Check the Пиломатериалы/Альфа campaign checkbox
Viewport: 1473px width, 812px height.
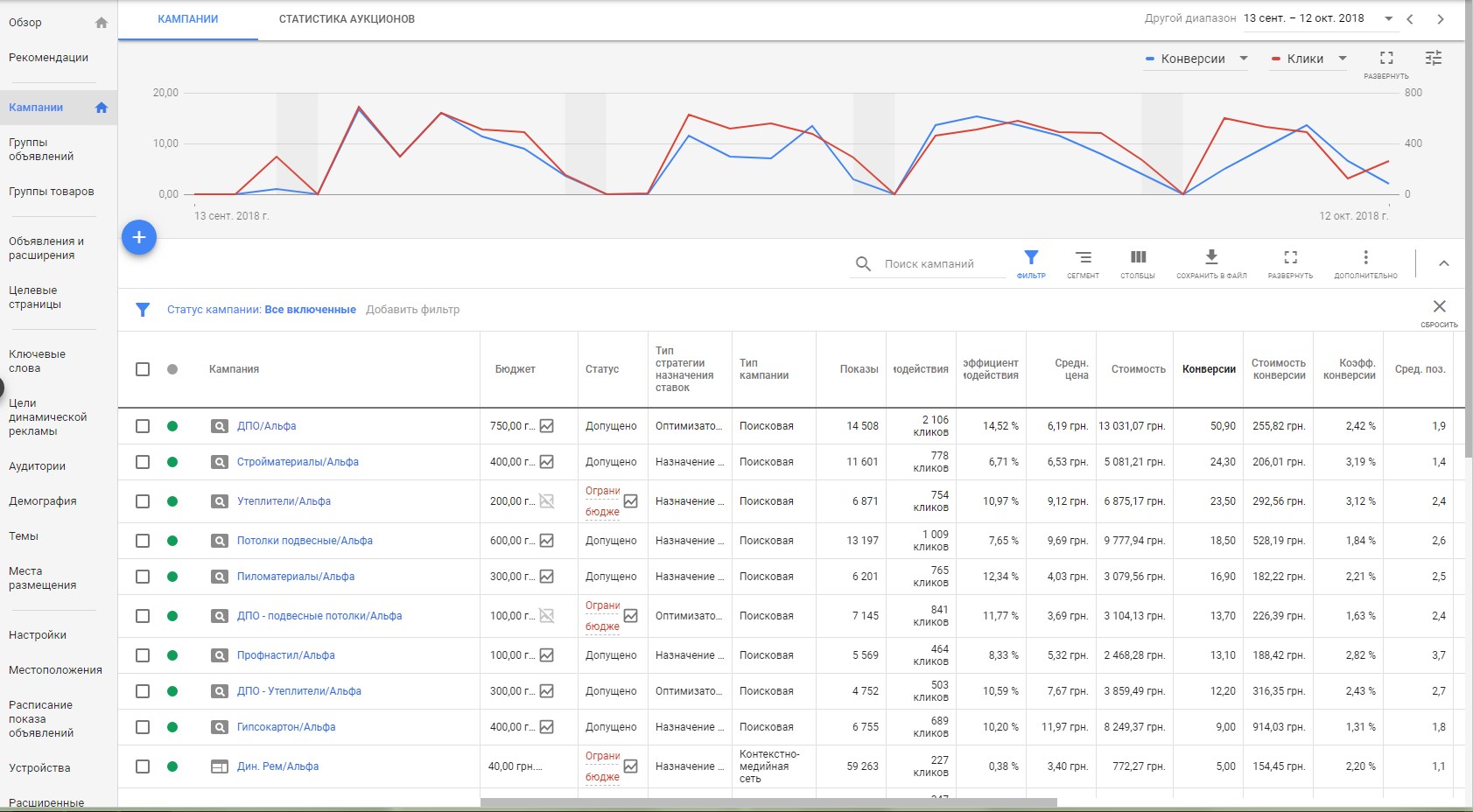tap(143, 577)
